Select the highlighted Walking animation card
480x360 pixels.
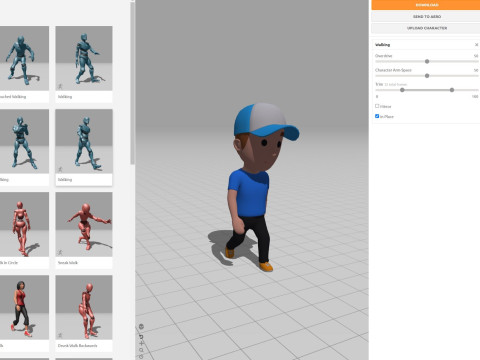(84, 147)
